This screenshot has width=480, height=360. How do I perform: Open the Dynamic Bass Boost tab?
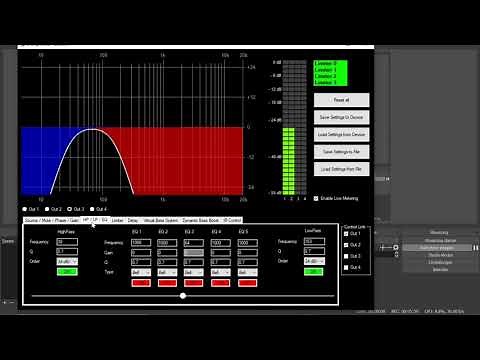(201, 220)
